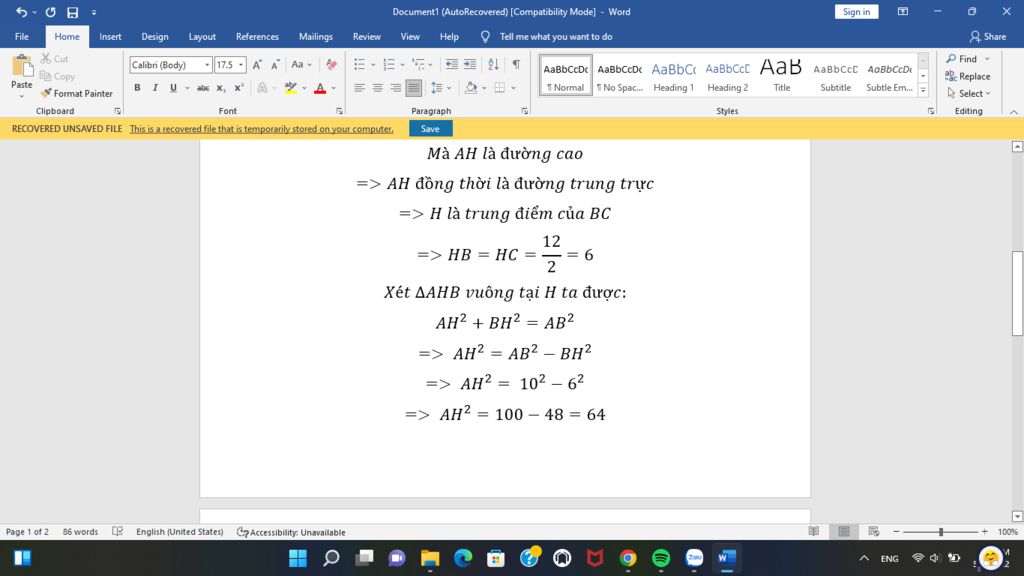Increase font size with Grow Font icon
Image resolution: width=1024 pixels, height=576 pixels.
(x=257, y=65)
